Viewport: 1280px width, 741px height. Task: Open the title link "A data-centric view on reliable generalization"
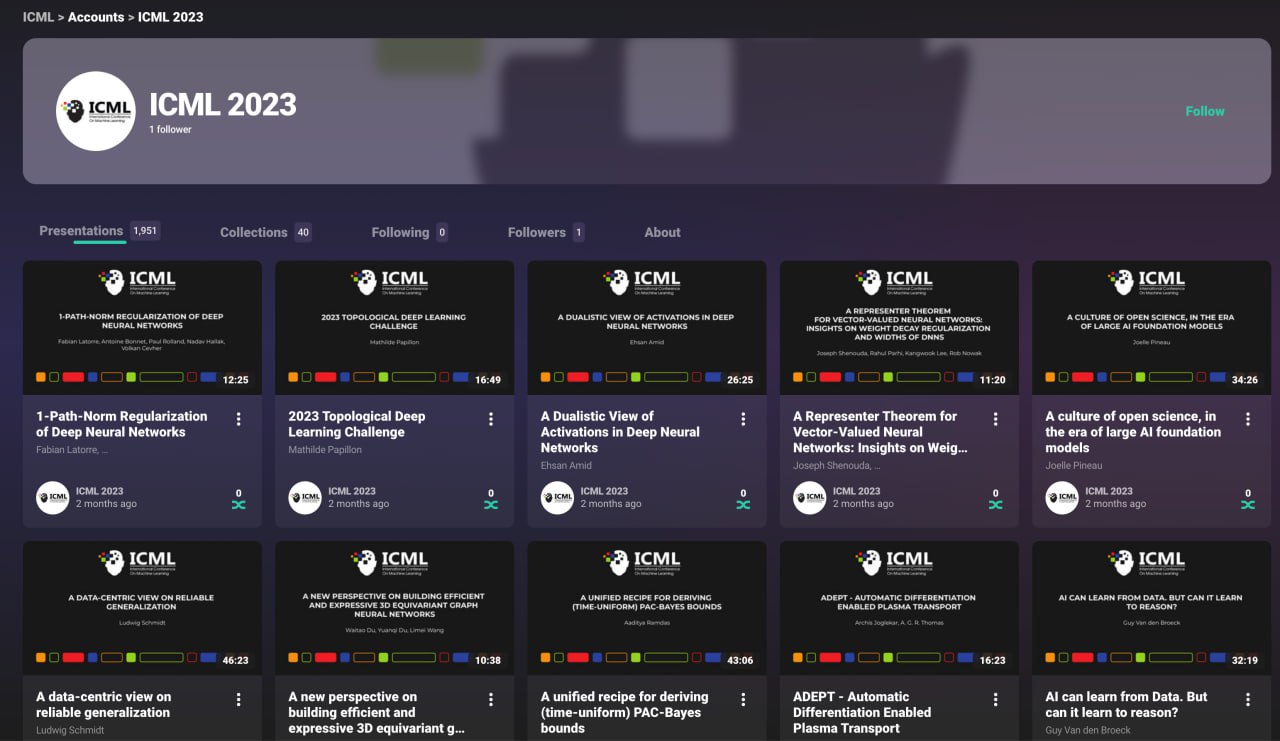[x=103, y=704]
